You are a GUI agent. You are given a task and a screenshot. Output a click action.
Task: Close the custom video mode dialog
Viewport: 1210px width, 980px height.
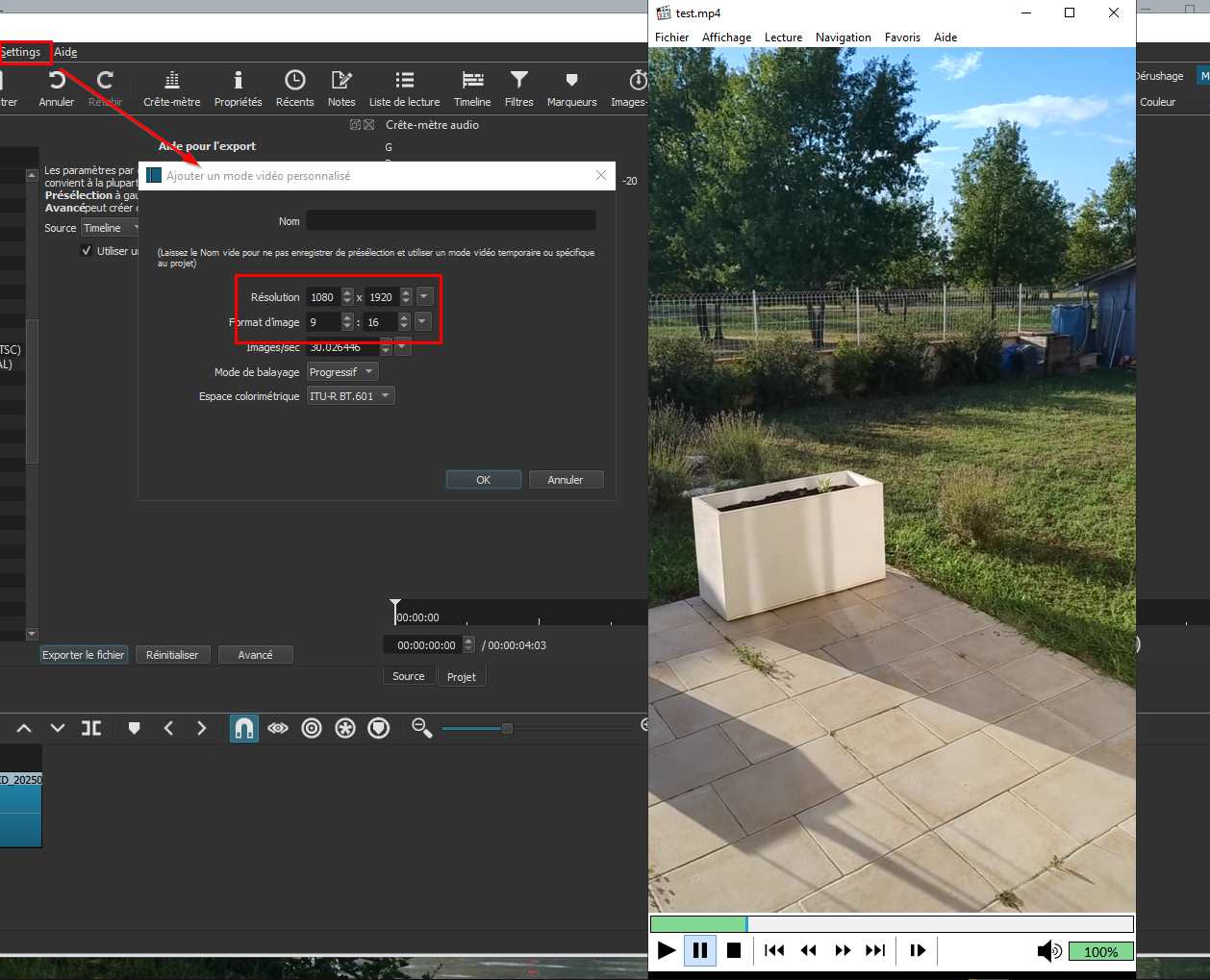(x=601, y=175)
